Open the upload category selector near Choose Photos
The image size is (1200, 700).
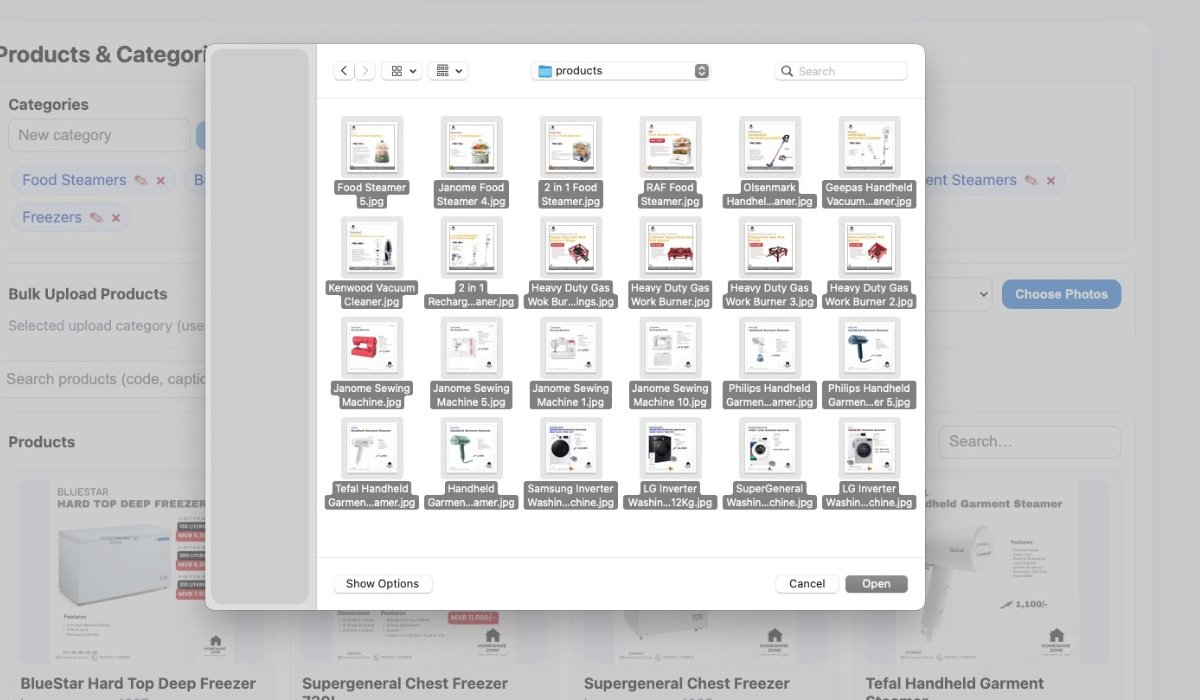click(x=960, y=293)
